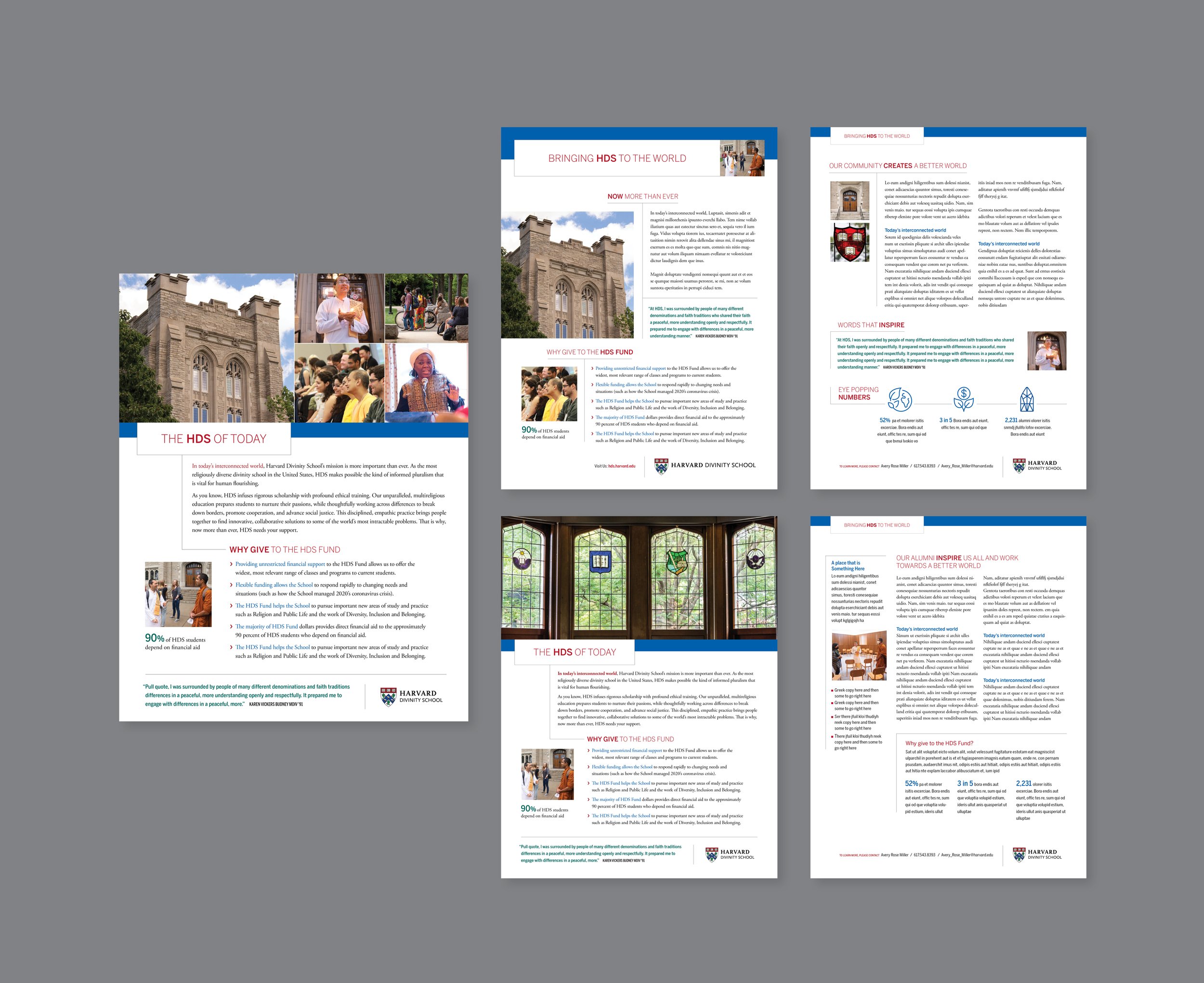Click the dollar-sign plant icon above 3 in 5
The width and height of the screenshot is (1204, 983).
point(963,399)
